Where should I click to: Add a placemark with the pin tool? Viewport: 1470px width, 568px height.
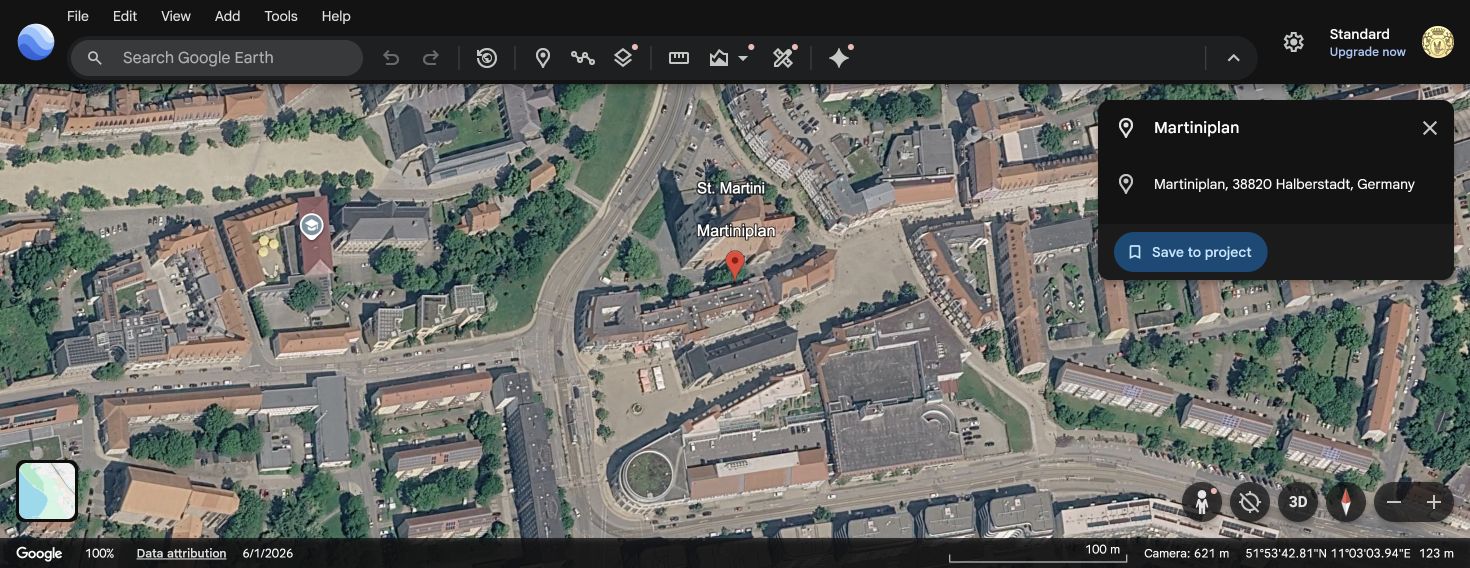543,58
